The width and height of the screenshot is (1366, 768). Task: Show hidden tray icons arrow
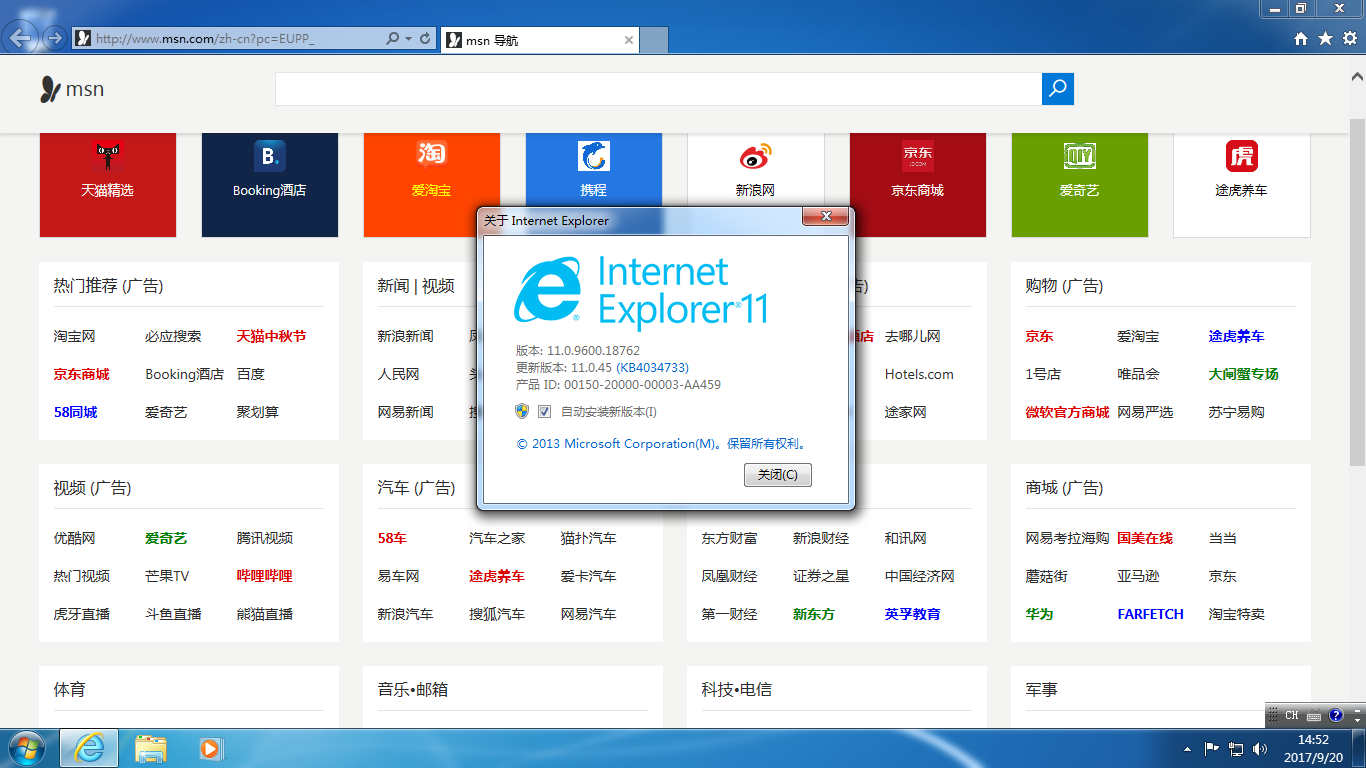(x=1187, y=748)
